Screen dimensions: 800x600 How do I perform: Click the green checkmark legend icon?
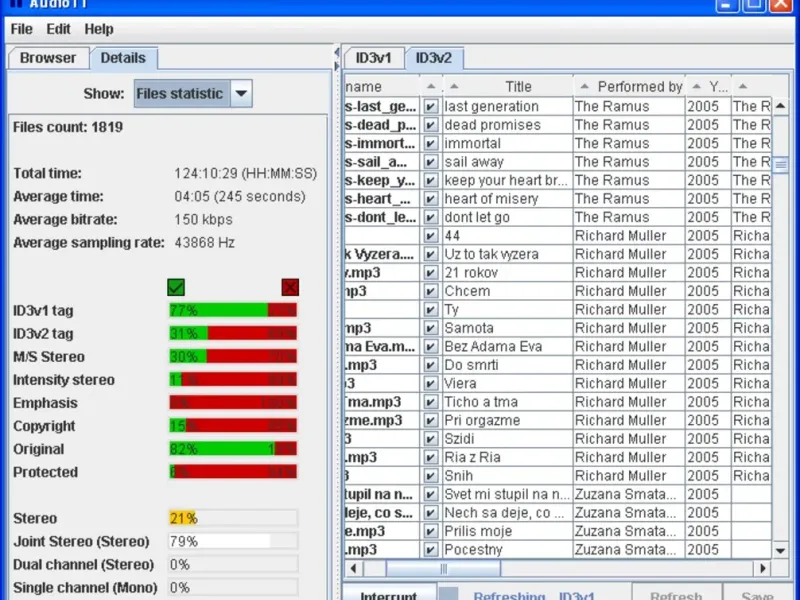(176, 287)
